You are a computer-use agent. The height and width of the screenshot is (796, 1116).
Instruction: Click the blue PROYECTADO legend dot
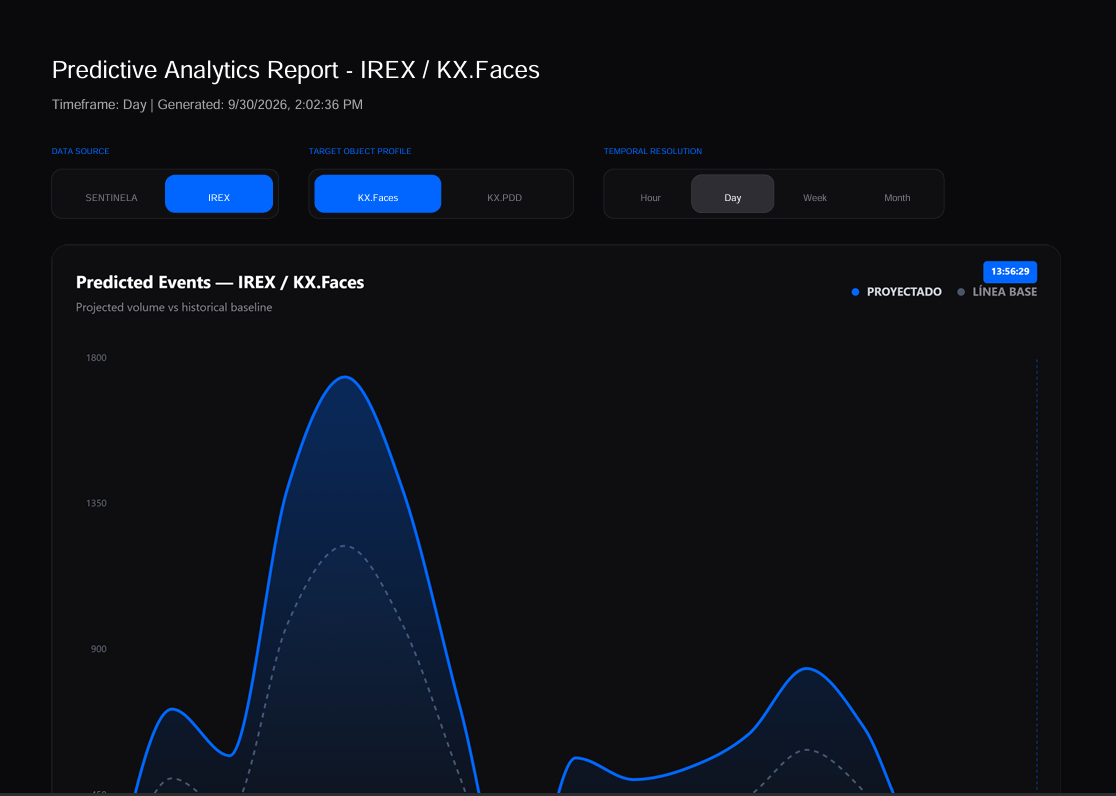point(856,292)
